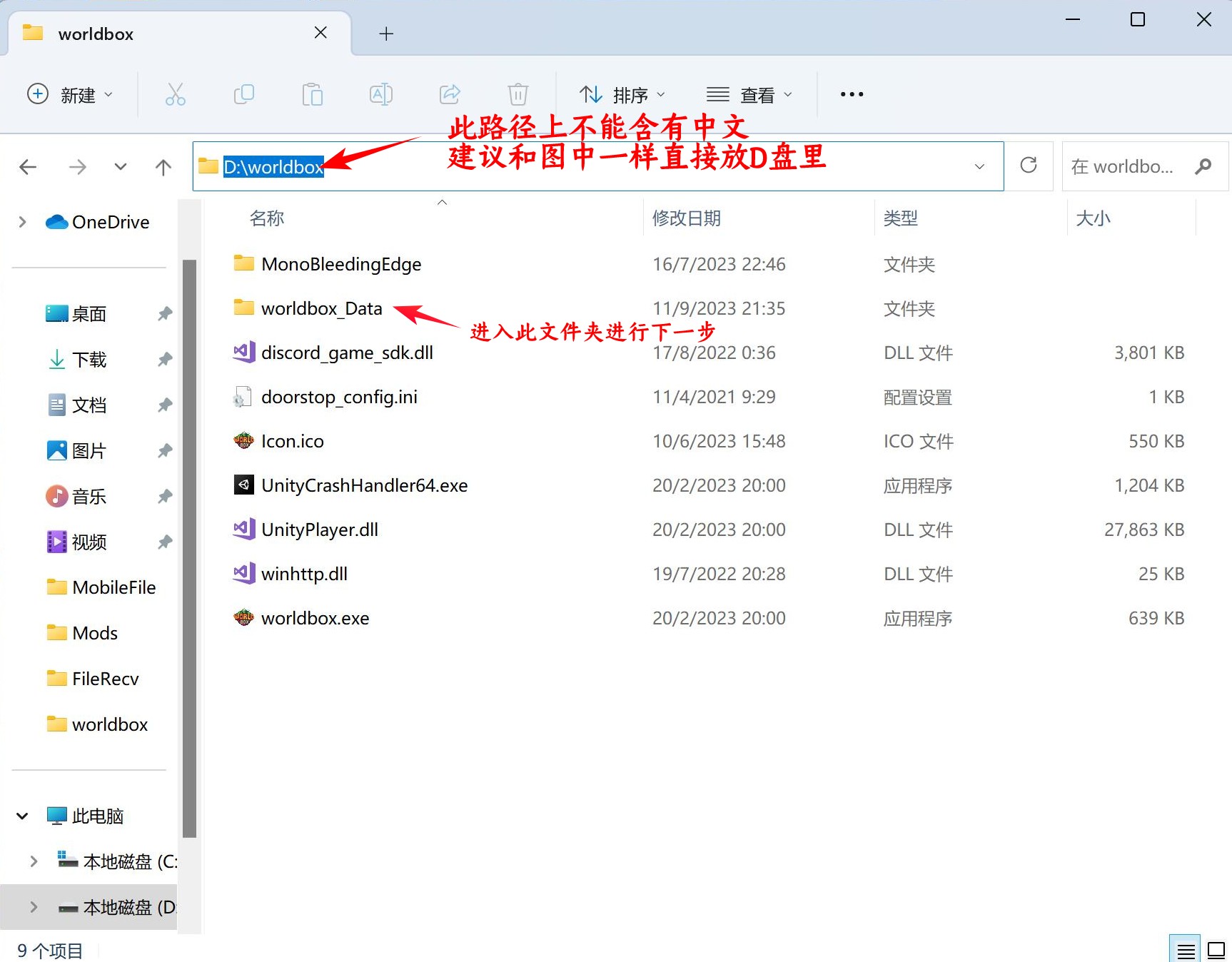Unpin the 下载 quick access pin
The width and height of the screenshot is (1232, 962).
(x=165, y=359)
